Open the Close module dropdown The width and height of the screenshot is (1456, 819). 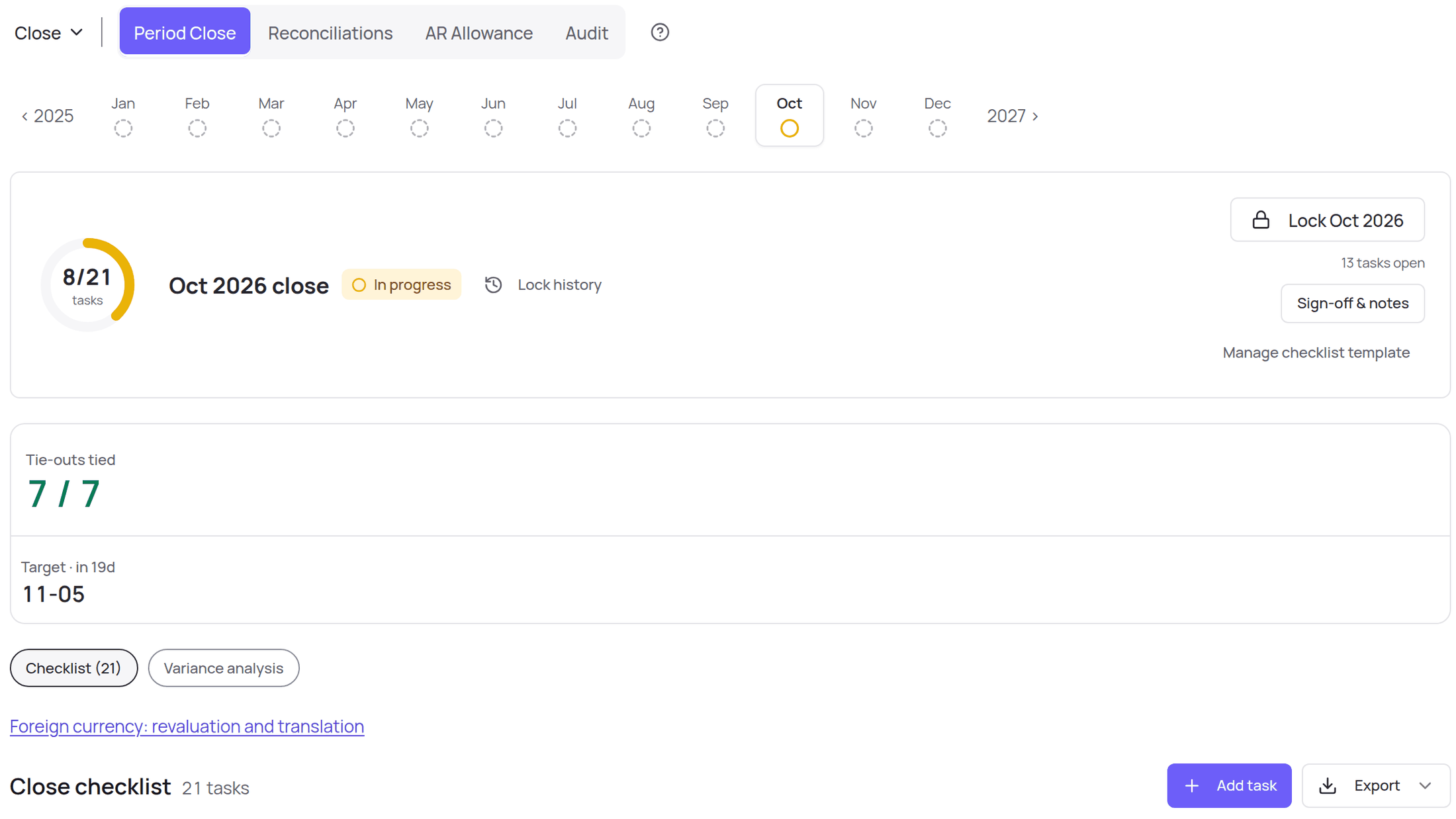point(49,32)
